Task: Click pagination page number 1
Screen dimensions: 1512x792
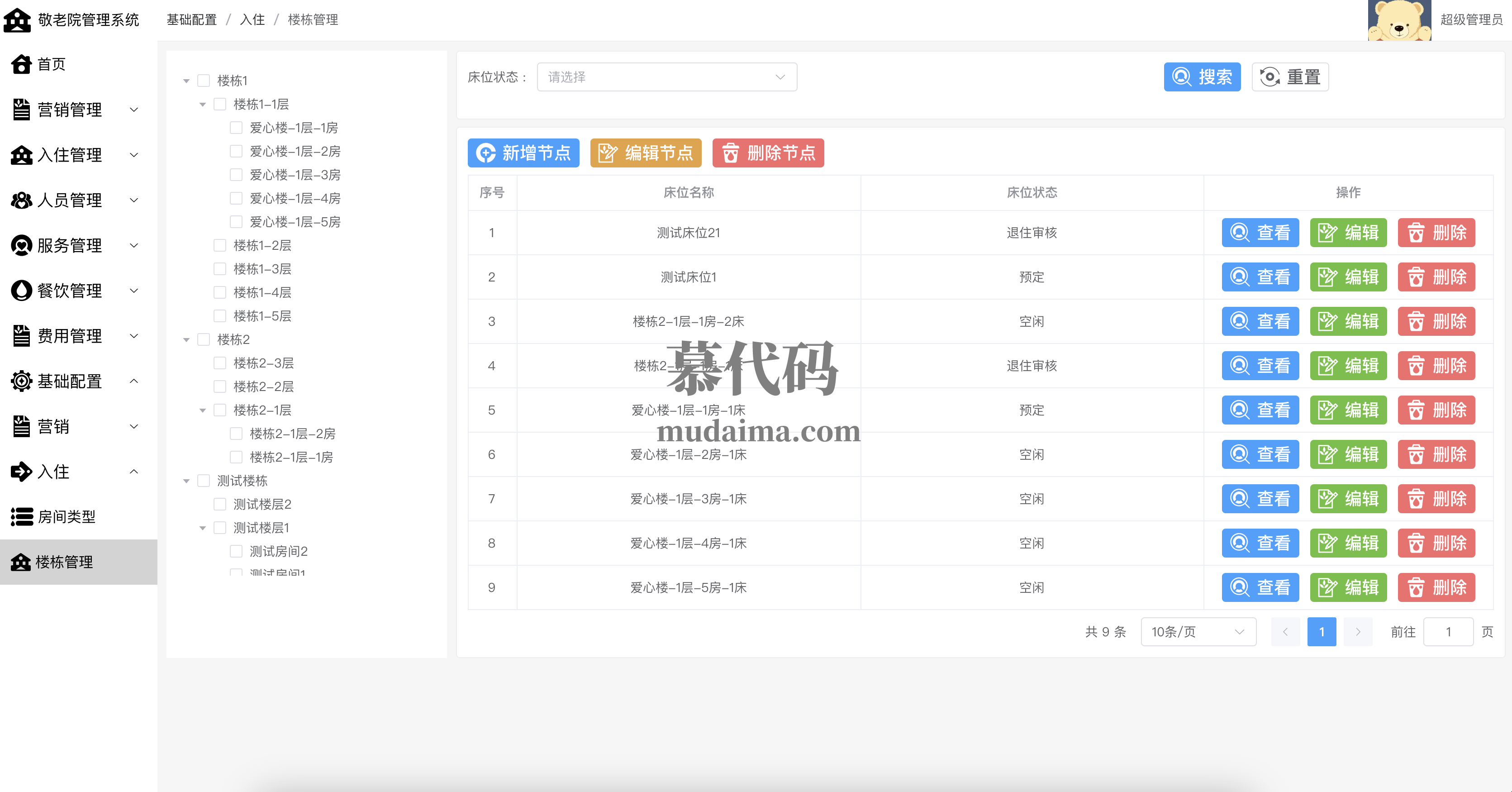Action: [1321, 632]
